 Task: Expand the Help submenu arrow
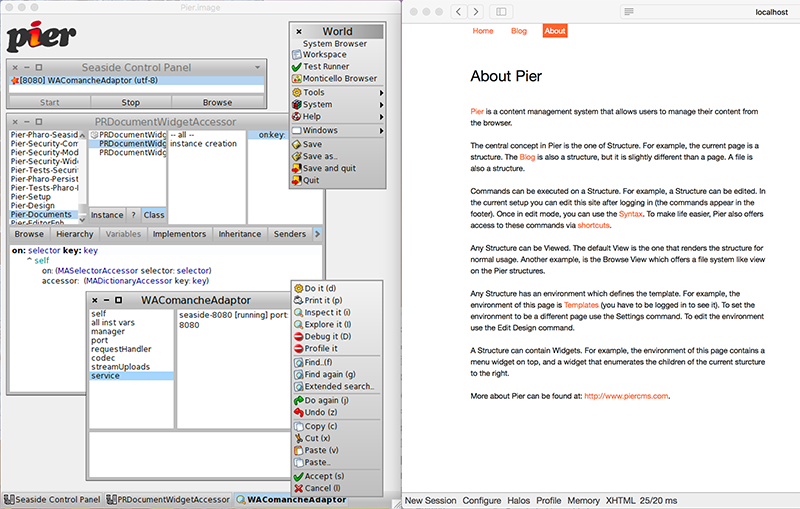(381, 117)
